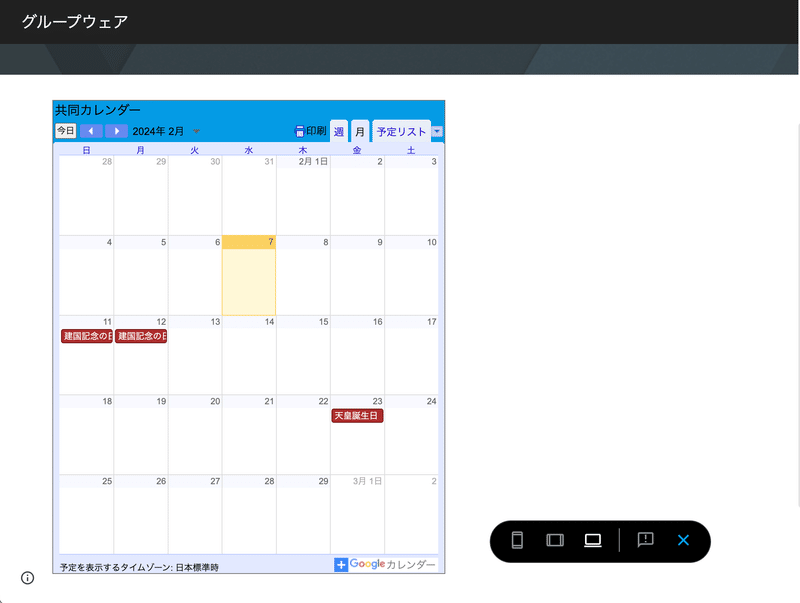Viewport: 800px width, 603px height.
Task: Select date 23 in calendar
Action: coord(377,401)
